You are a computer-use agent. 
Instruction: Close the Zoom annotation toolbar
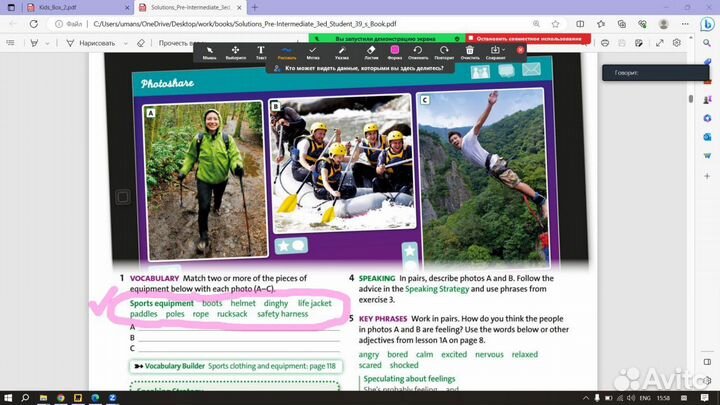click(x=520, y=50)
